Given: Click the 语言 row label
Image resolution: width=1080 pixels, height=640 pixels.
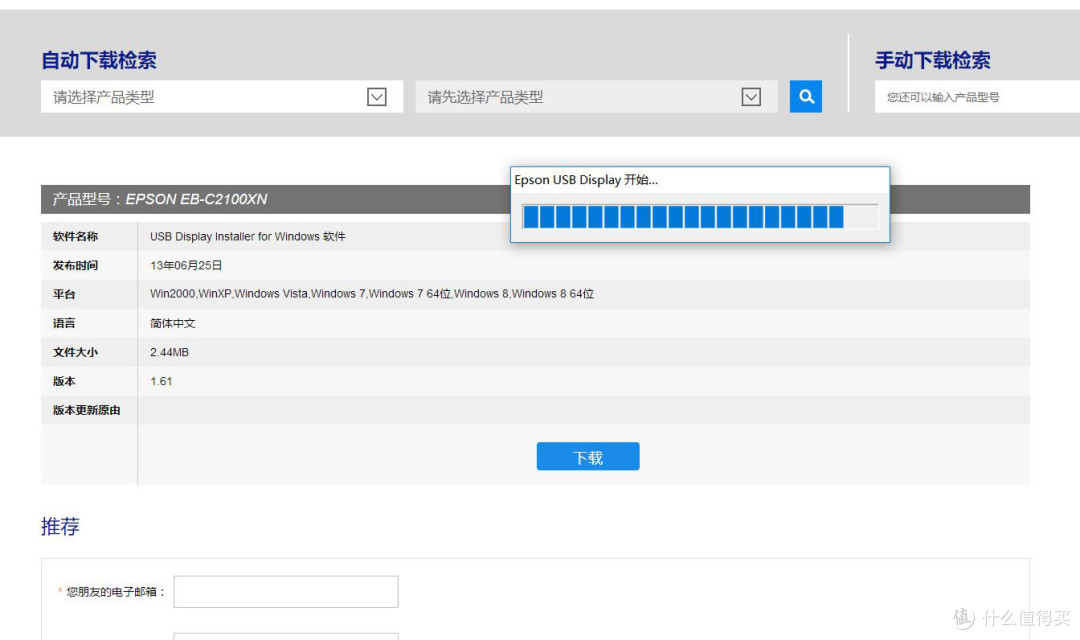Looking at the screenshot, I should point(64,323).
